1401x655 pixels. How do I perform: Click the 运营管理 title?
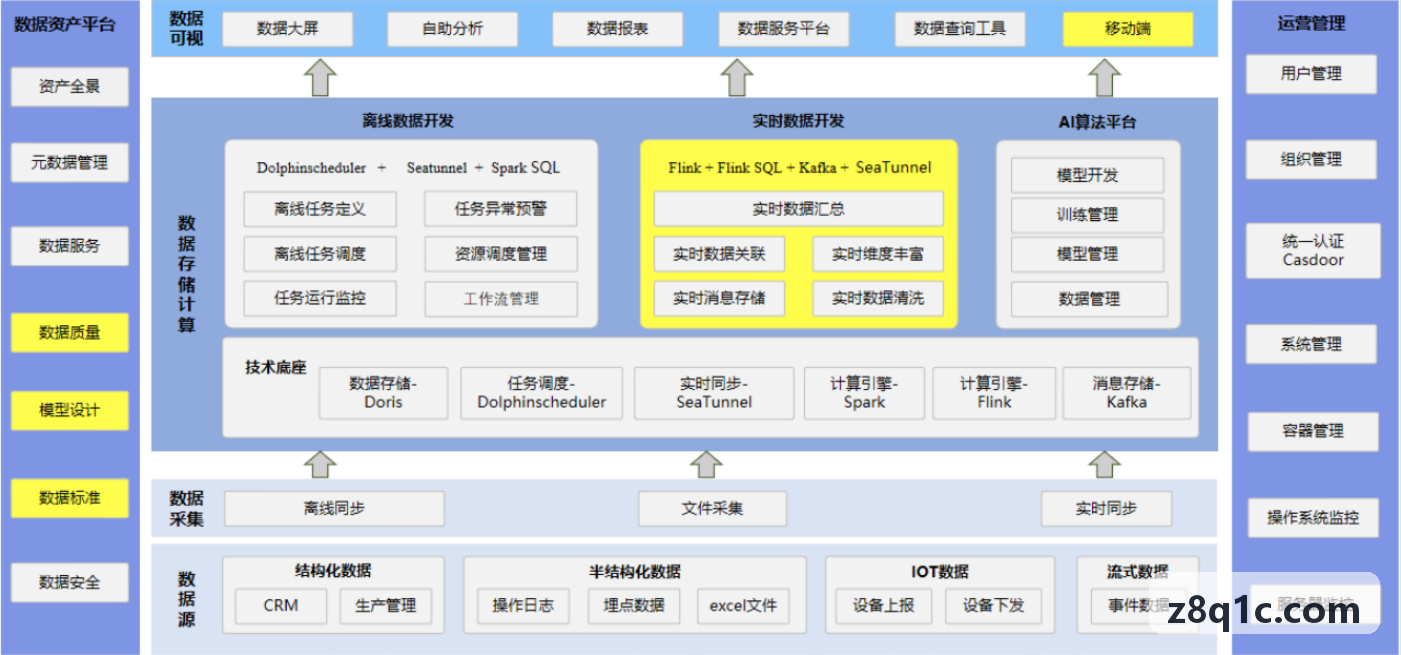[1312, 23]
